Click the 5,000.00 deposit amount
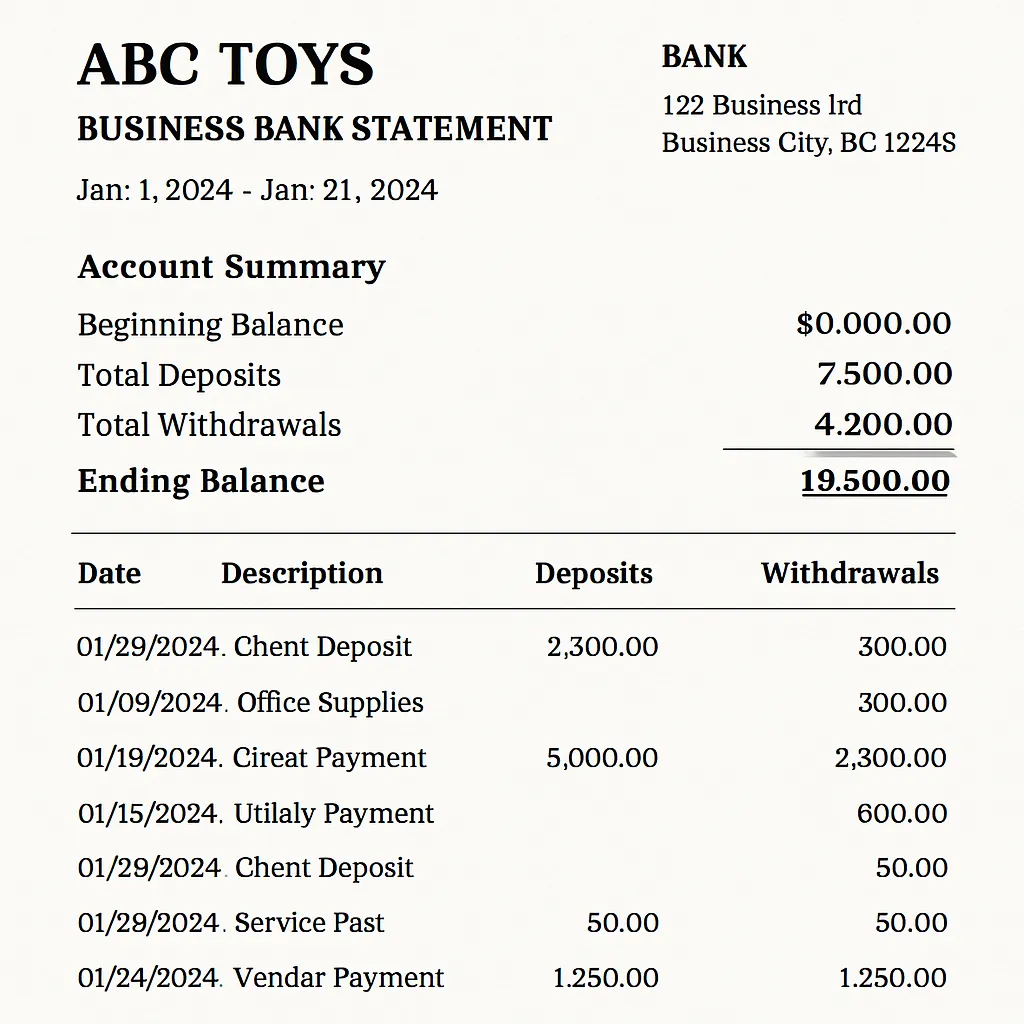 (602, 758)
